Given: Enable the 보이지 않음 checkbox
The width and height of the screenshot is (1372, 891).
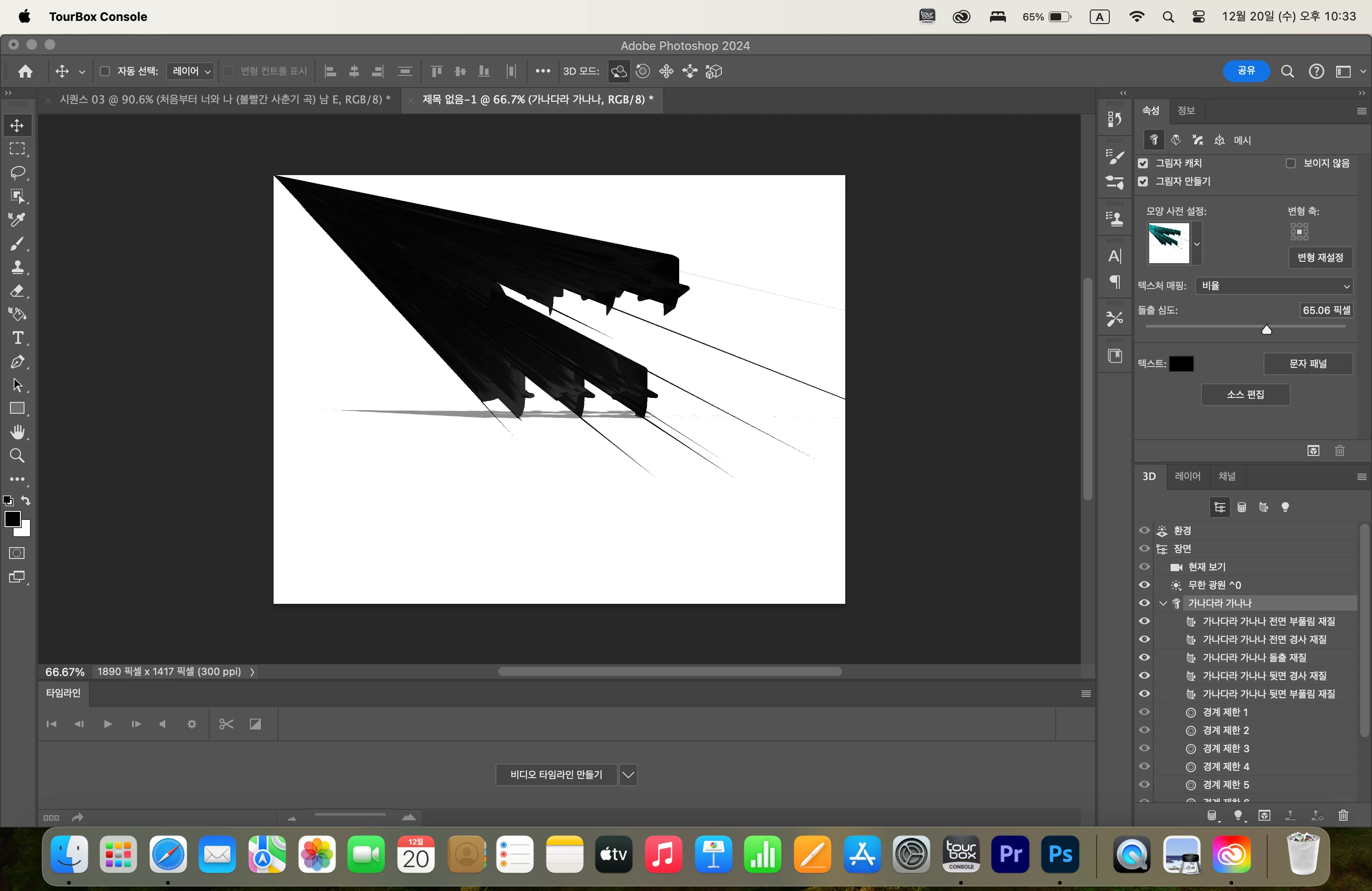Looking at the screenshot, I should click(1291, 164).
